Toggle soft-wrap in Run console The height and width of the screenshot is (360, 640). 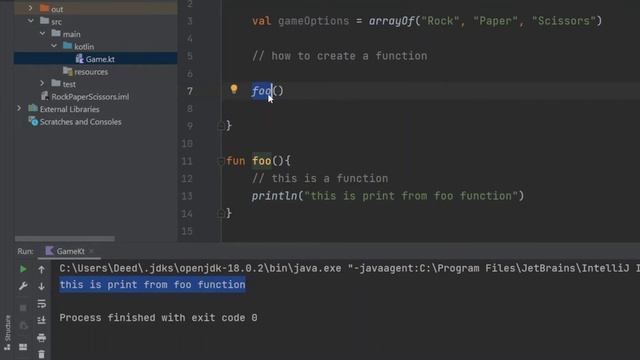[x=41, y=304]
